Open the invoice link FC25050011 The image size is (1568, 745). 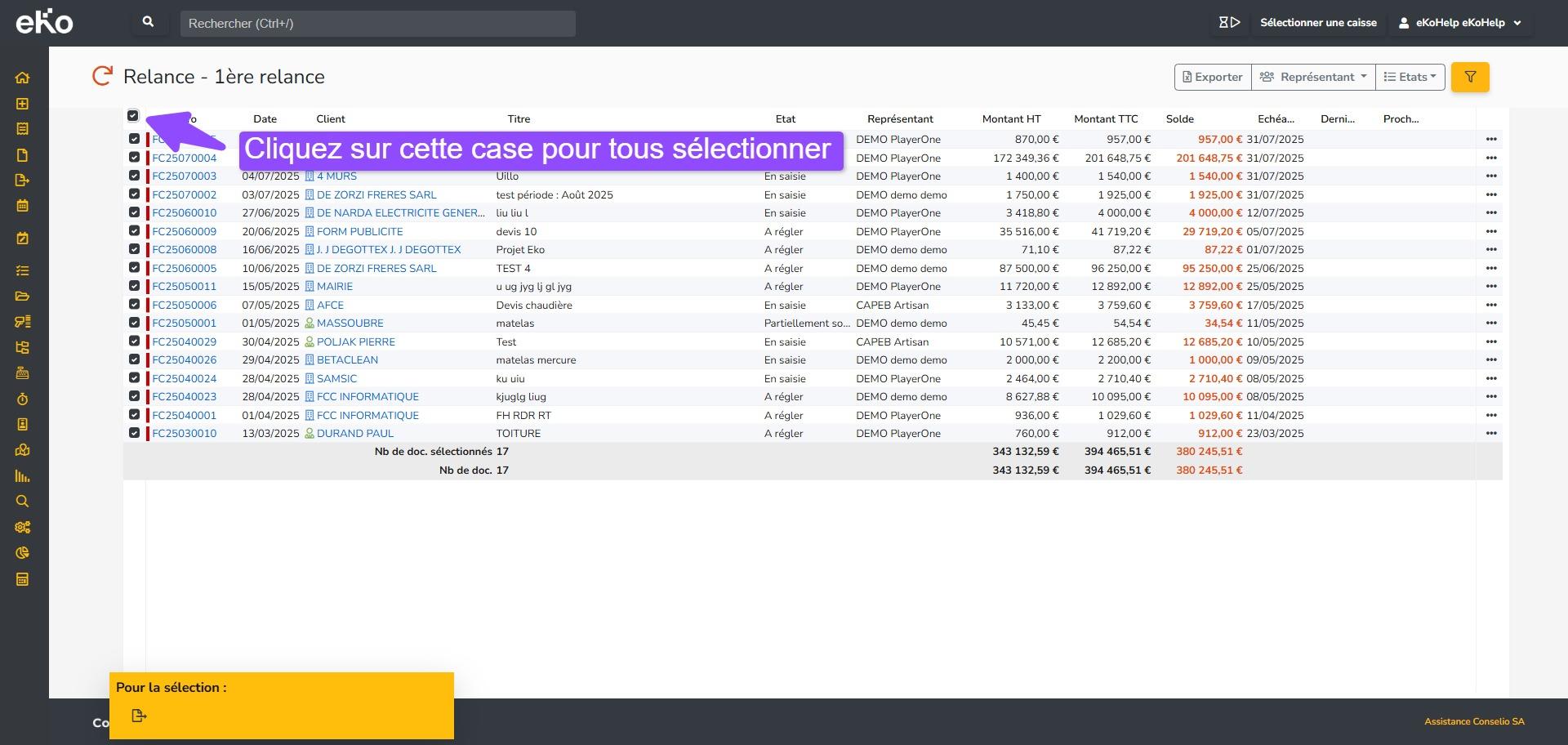click(x=184, y=286)
